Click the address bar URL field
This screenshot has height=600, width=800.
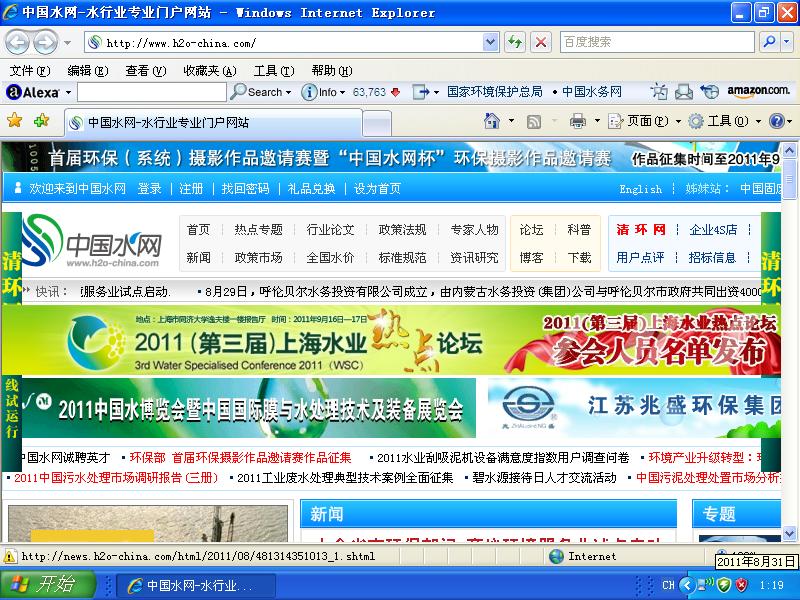[283, 43]
